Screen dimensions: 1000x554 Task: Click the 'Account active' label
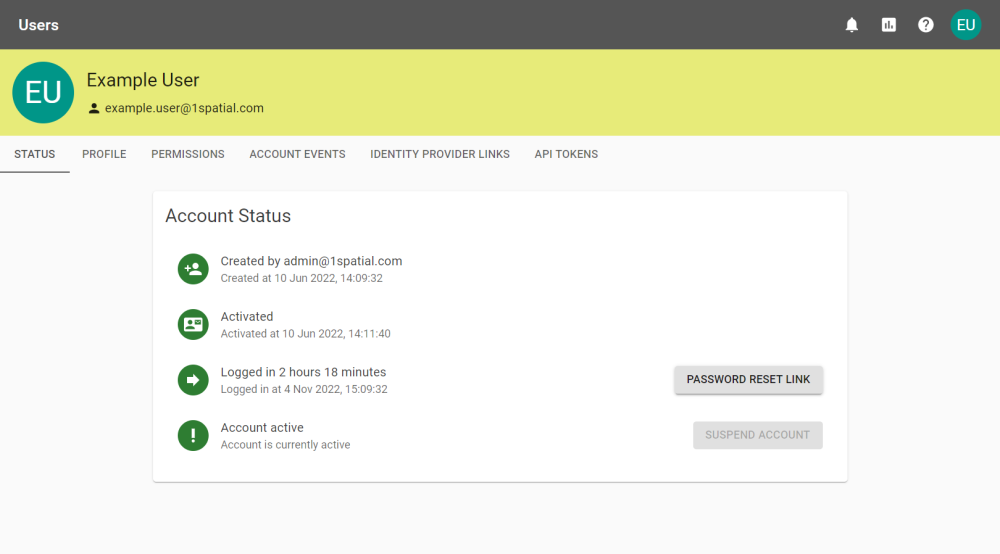(262, 428)
